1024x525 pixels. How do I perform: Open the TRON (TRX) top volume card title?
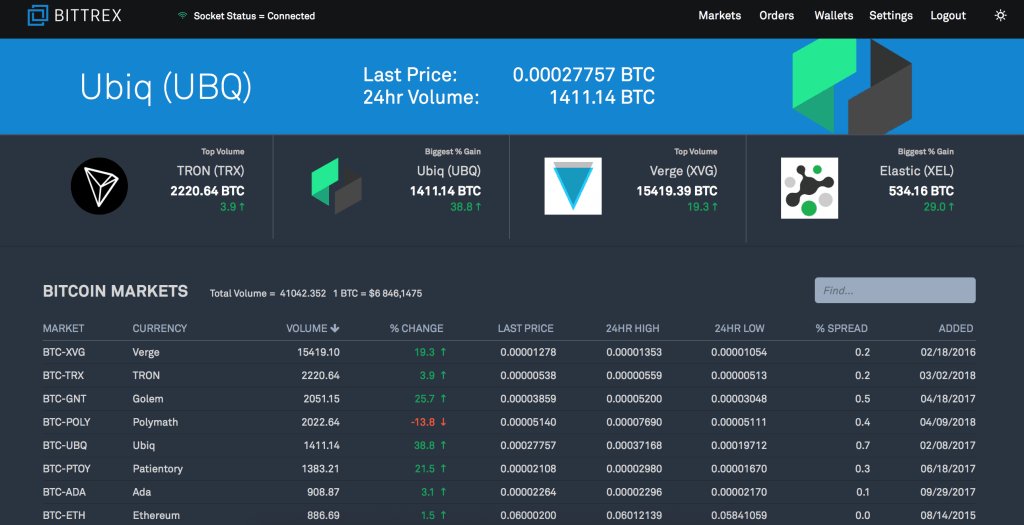(210, 171)
